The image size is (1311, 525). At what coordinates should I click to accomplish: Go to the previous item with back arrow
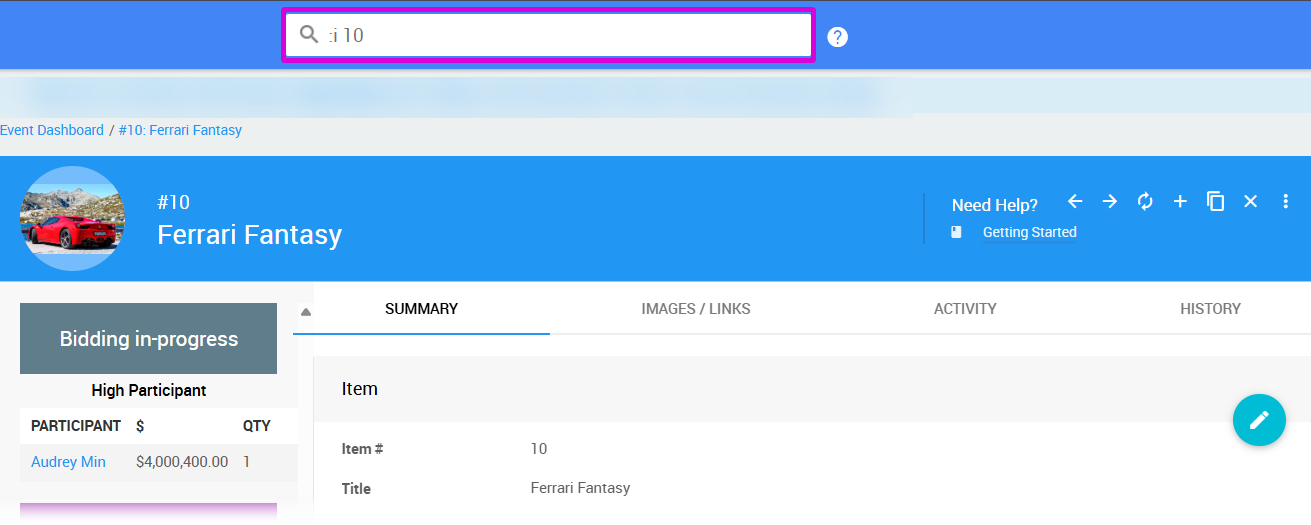coord(1075,202)
